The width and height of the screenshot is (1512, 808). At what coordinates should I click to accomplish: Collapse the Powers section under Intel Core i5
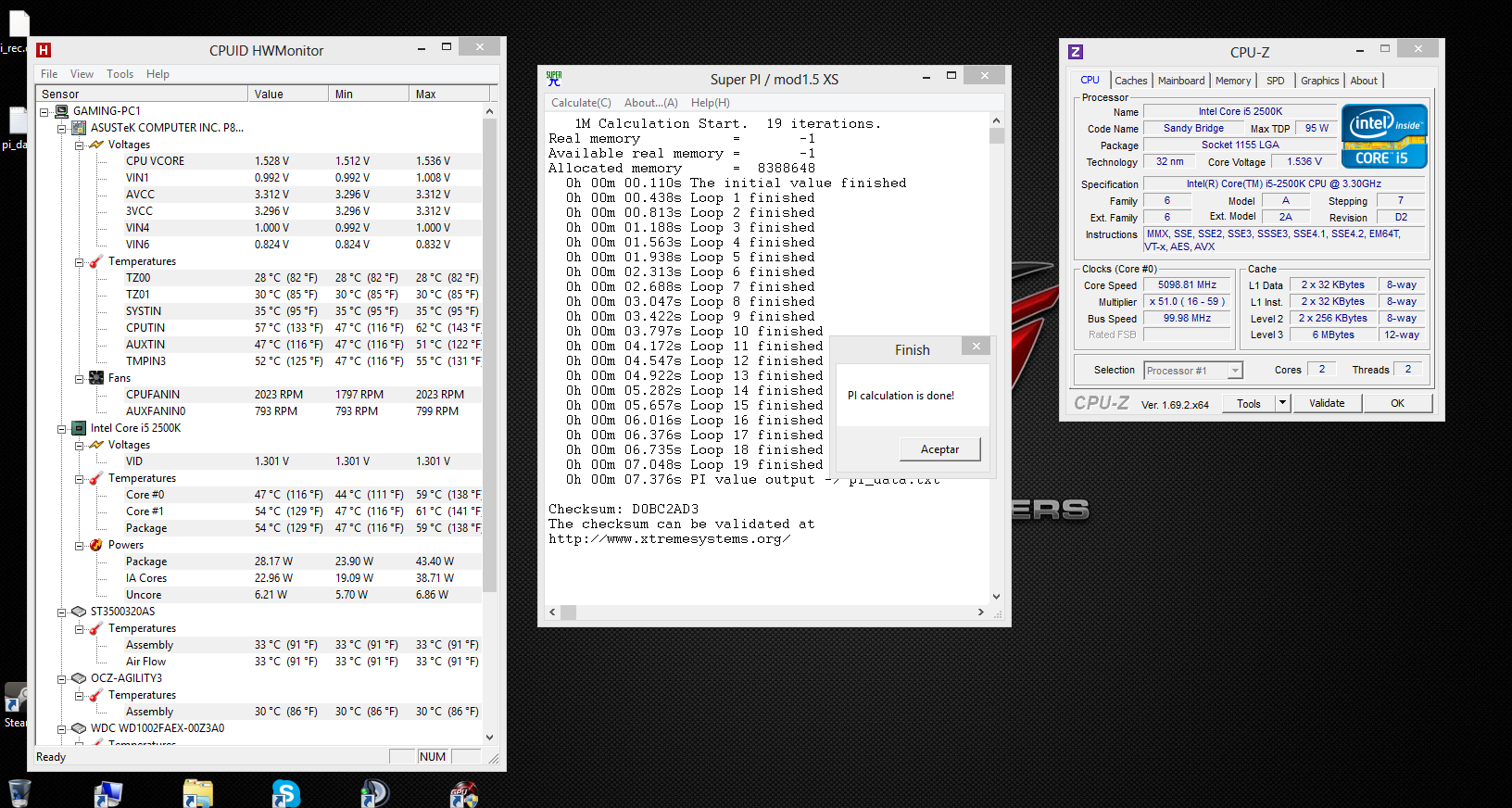pyautogui.click(x=80, y=545)
